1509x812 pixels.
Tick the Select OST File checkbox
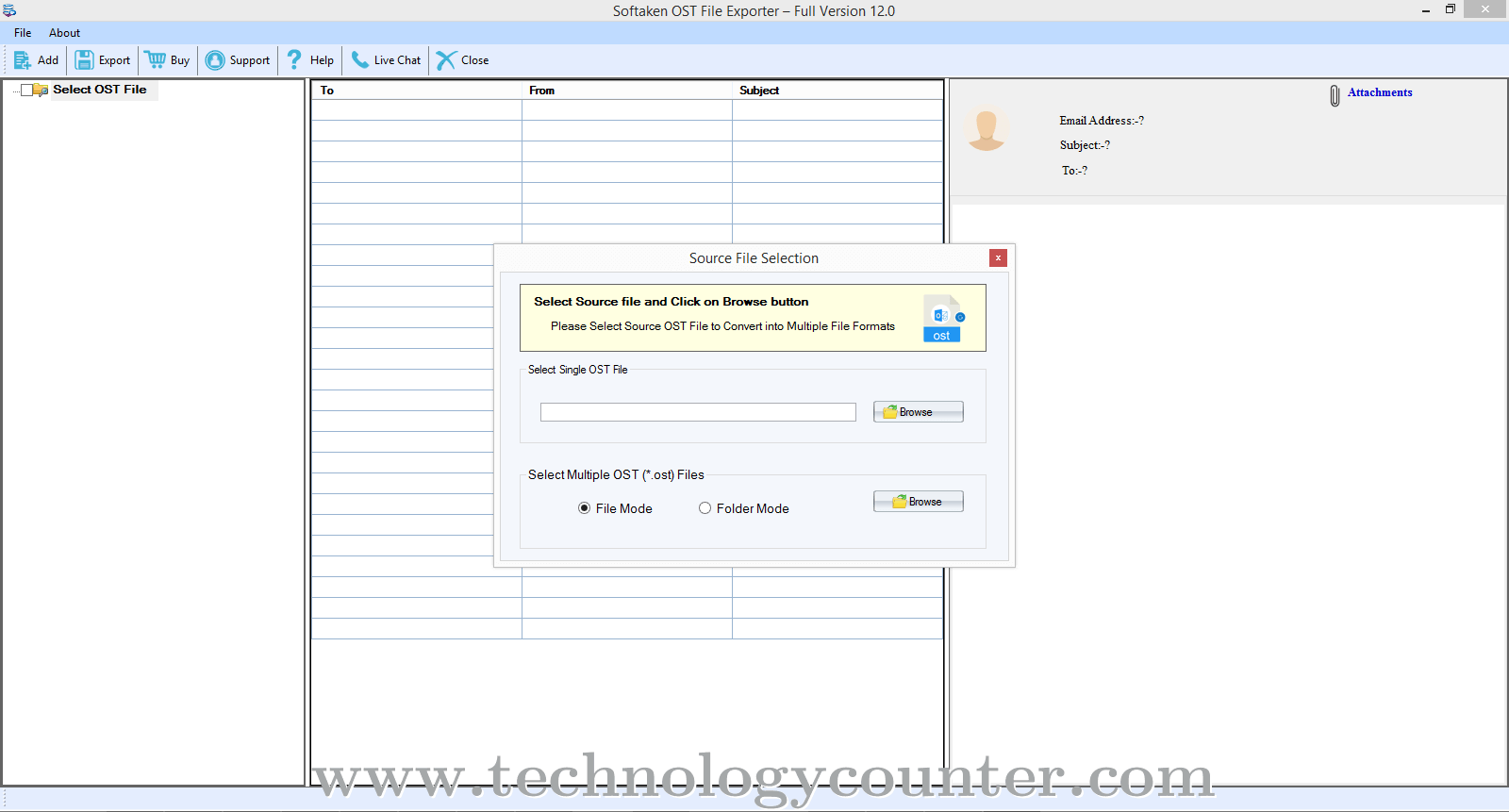point(26,90)
